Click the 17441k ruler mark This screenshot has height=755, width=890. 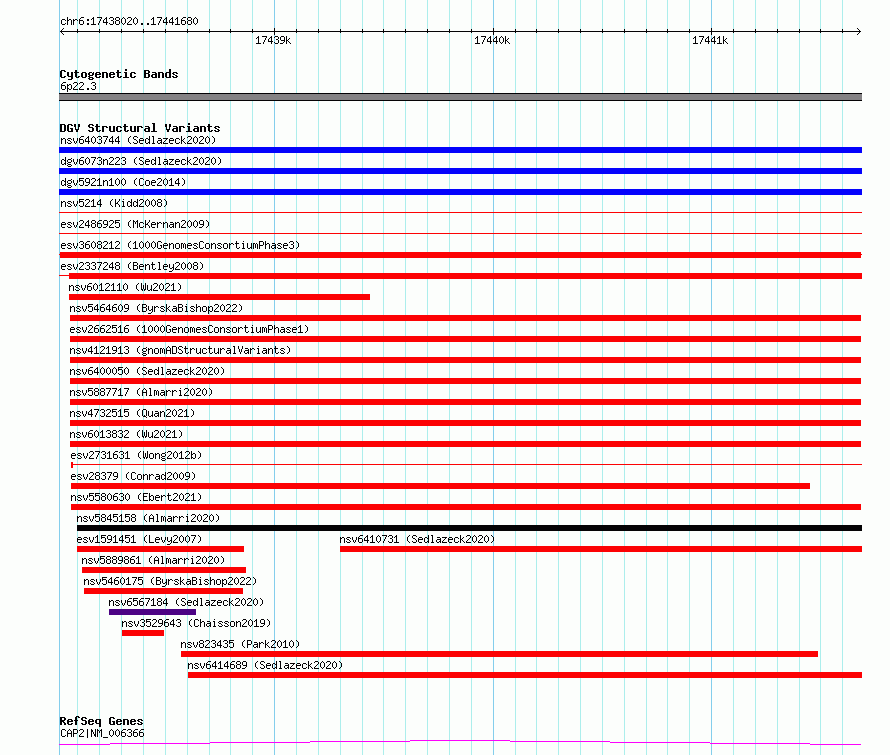[710, 40]
